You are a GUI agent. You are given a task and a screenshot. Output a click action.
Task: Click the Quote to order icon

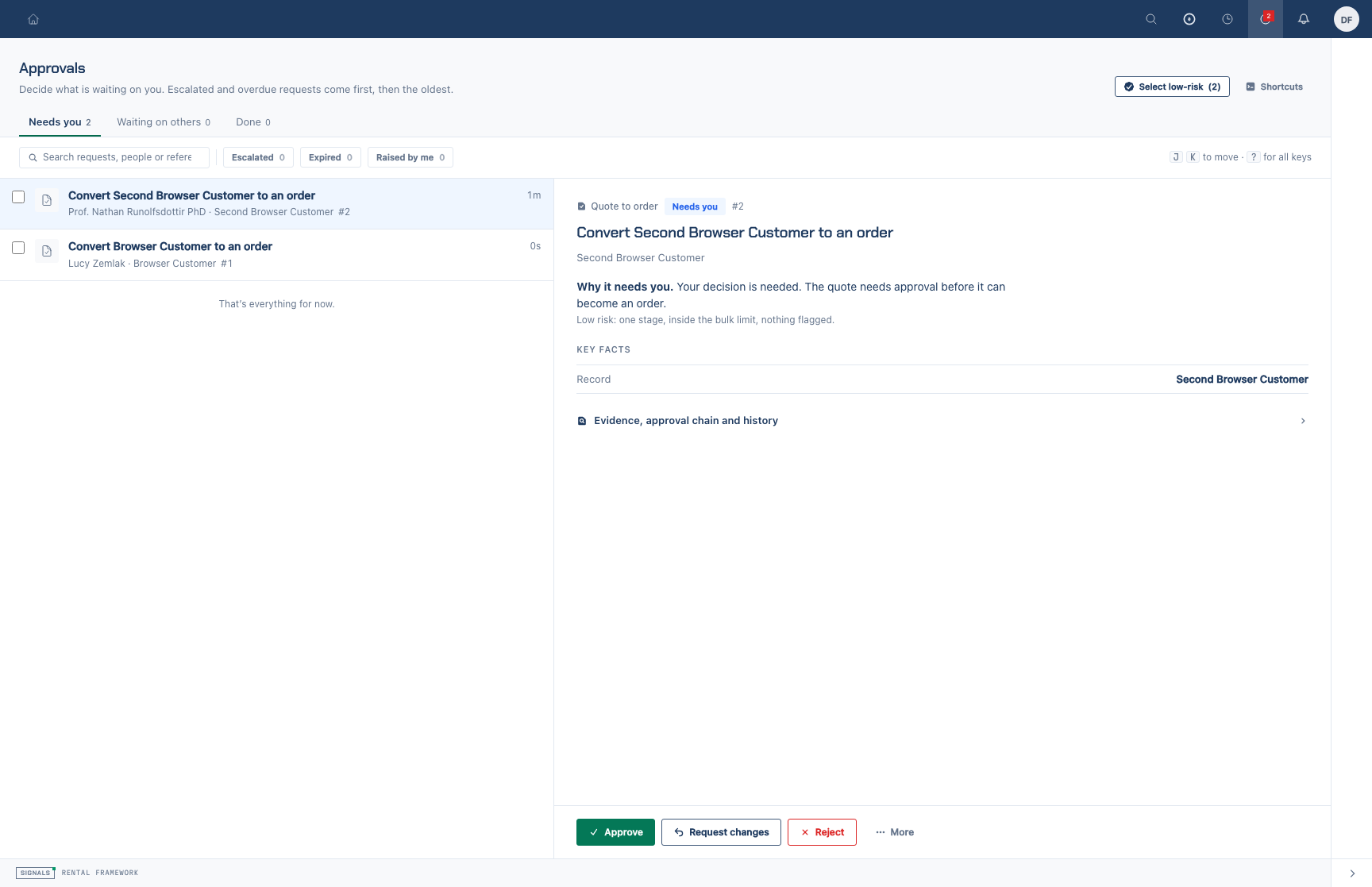581,206
